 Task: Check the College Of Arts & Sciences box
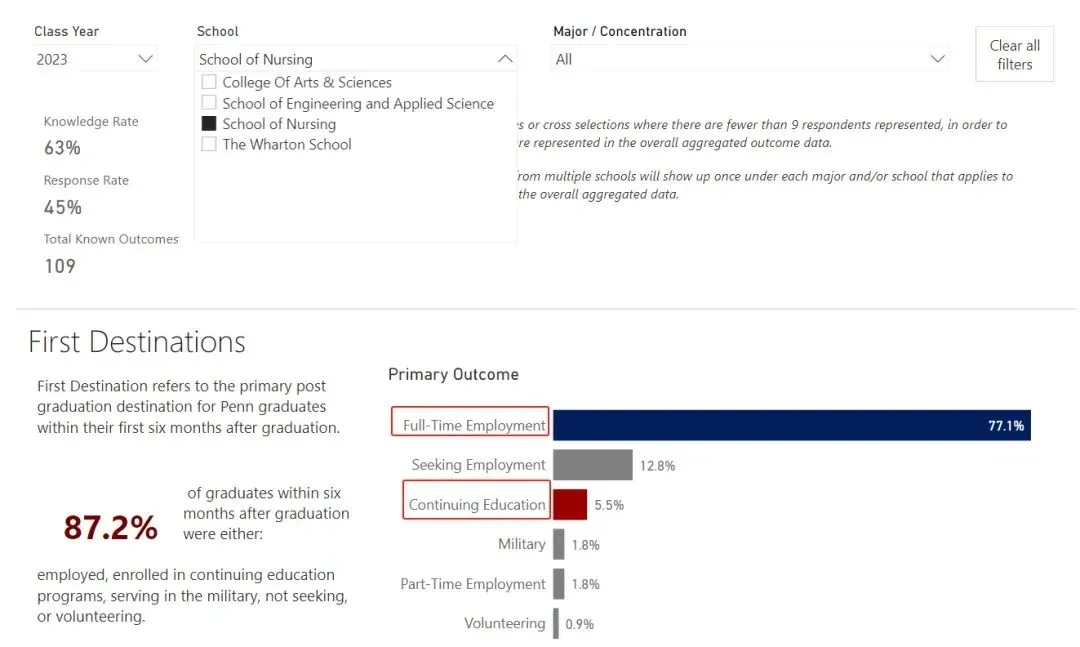[x=209, y=82]
